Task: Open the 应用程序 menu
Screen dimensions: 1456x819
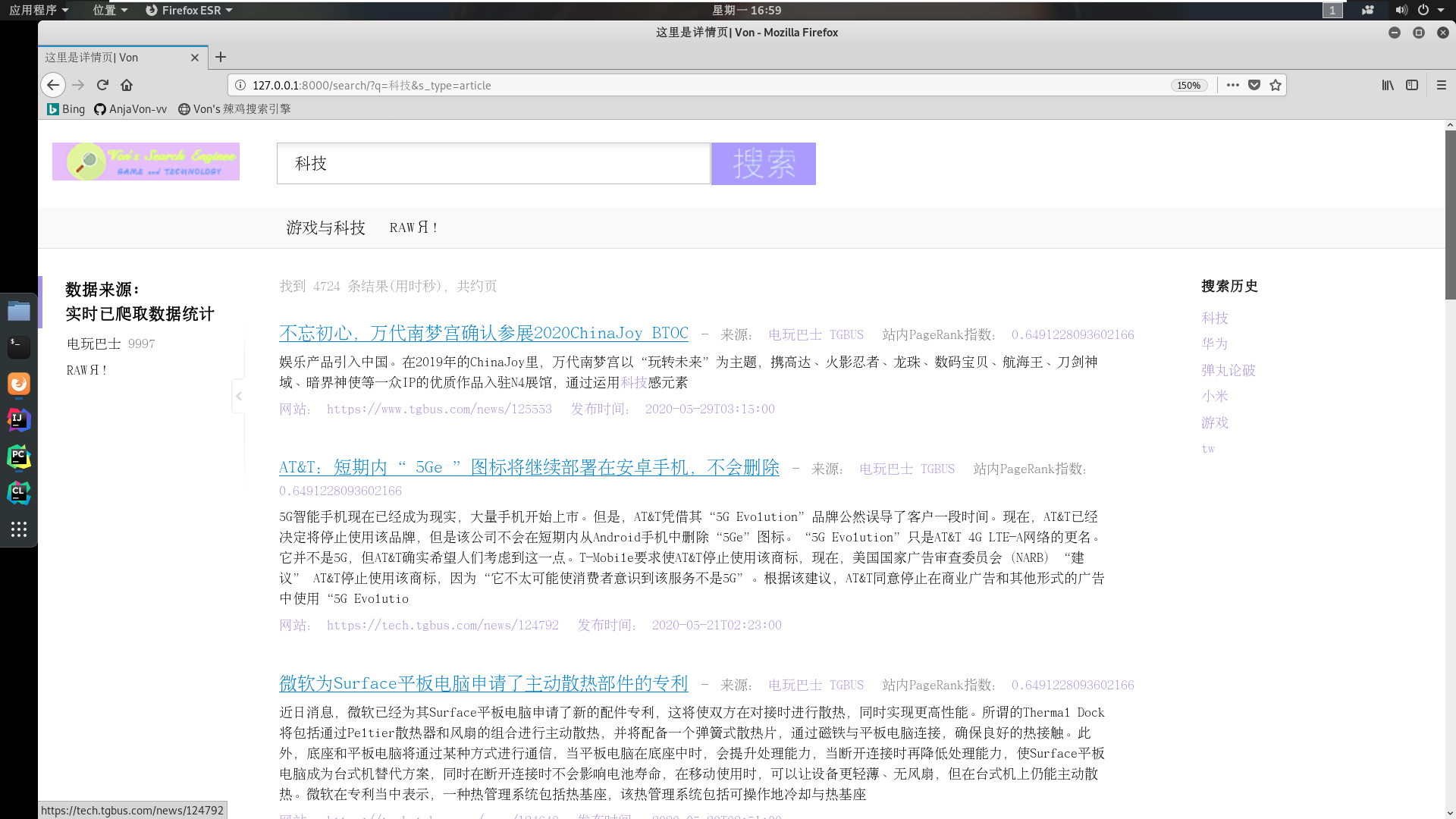Action: tap(36, 10)
